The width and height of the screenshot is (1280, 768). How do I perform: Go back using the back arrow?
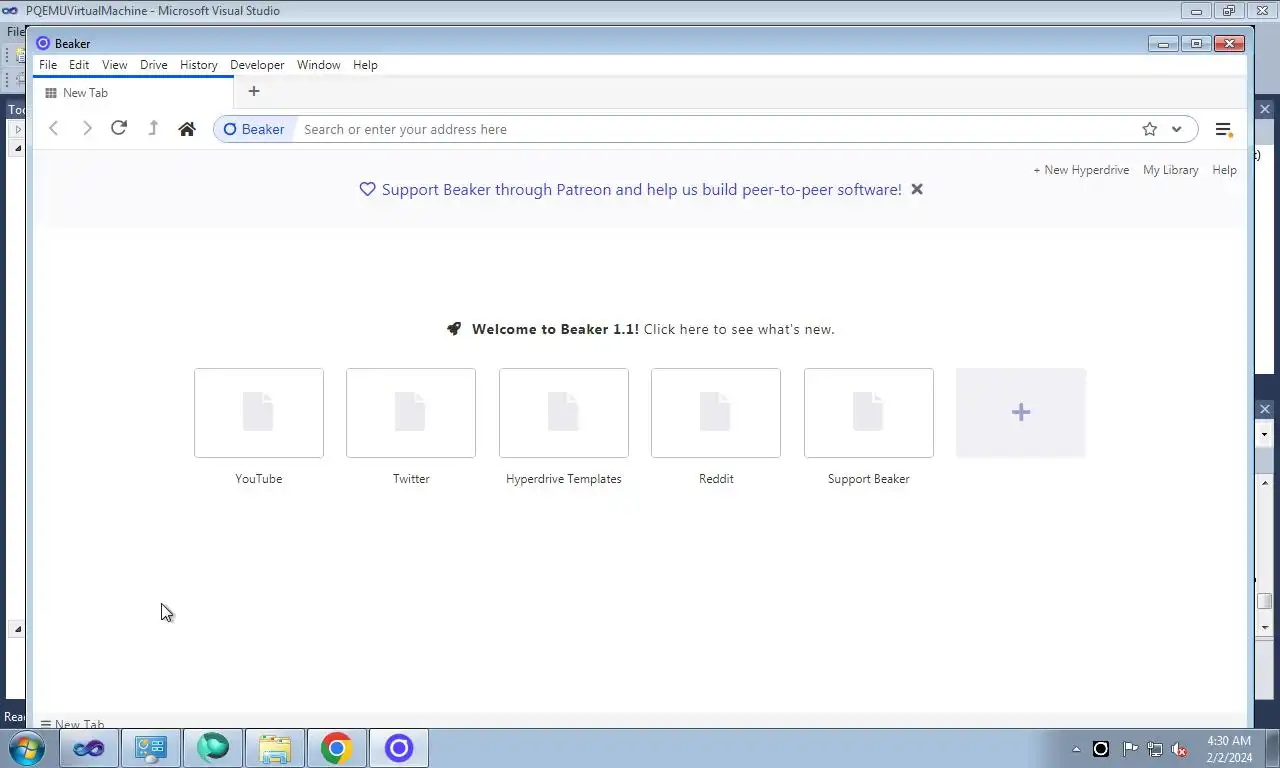(x=54, y=128)
